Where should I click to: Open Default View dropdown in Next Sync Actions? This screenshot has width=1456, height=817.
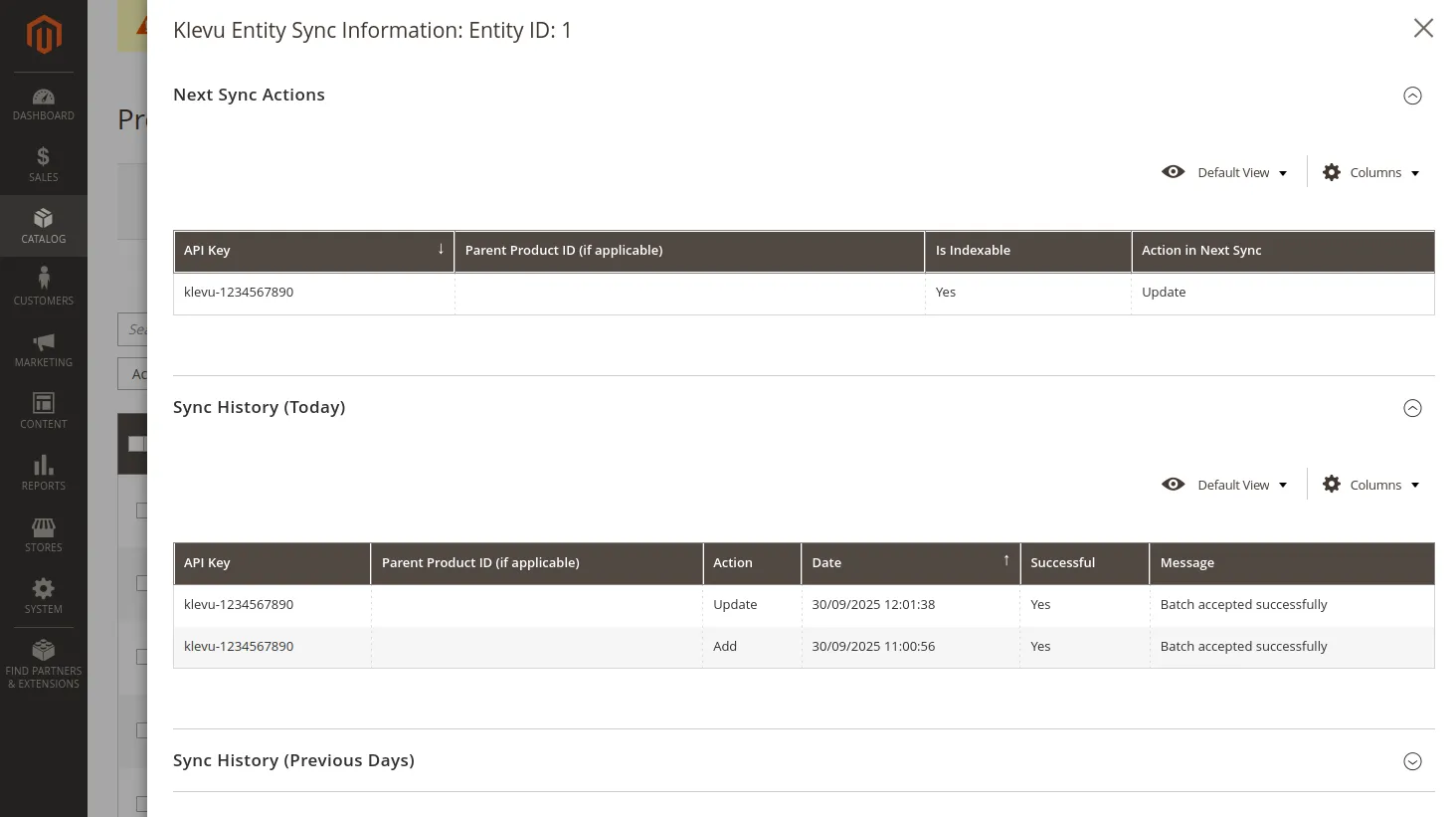(x=1224, y=172)
